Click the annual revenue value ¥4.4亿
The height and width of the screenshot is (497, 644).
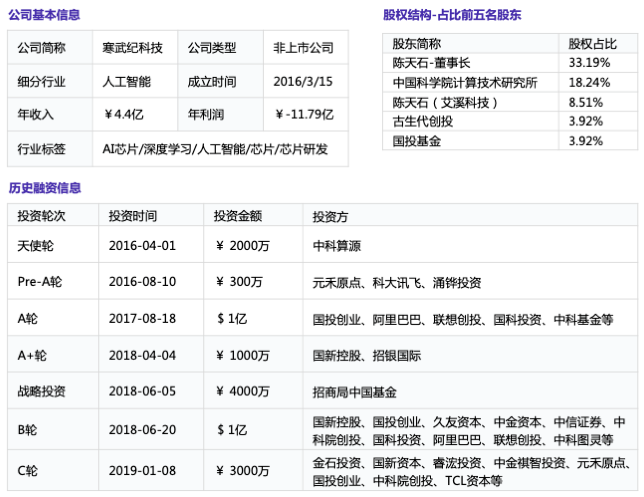(126, 114)
